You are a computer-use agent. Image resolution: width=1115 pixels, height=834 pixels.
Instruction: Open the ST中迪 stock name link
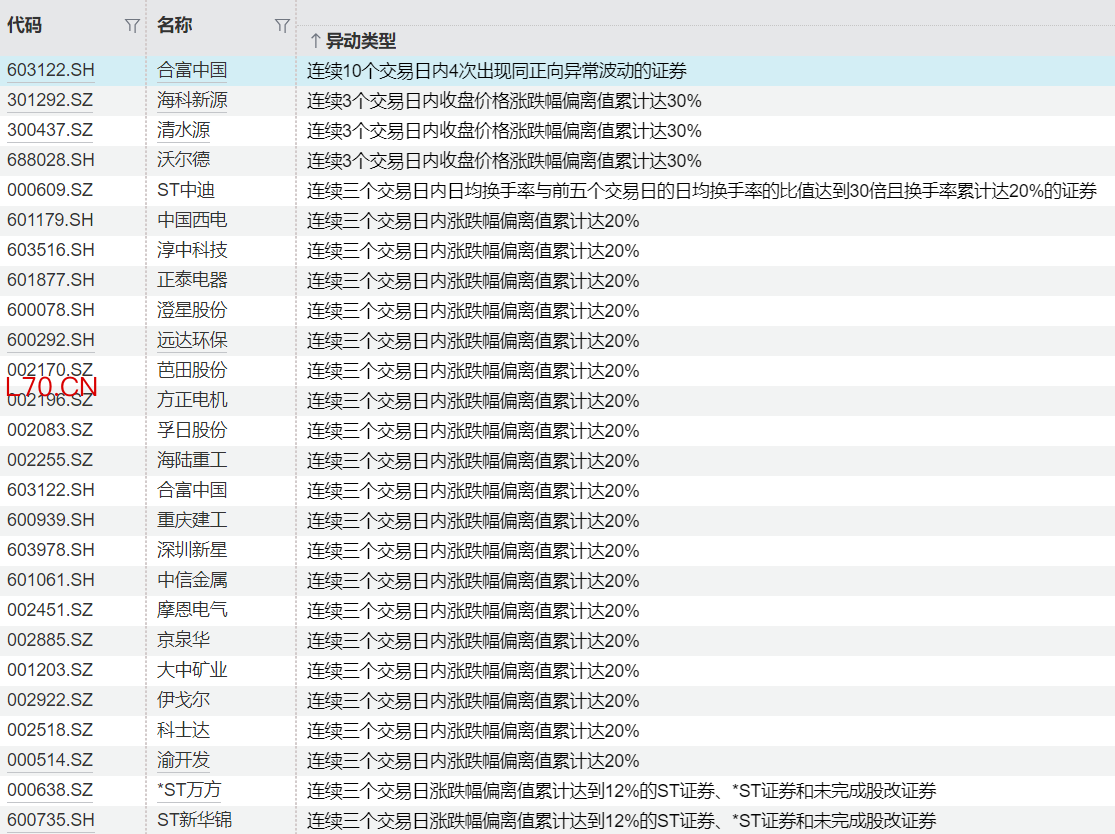(x=186, y=190)
